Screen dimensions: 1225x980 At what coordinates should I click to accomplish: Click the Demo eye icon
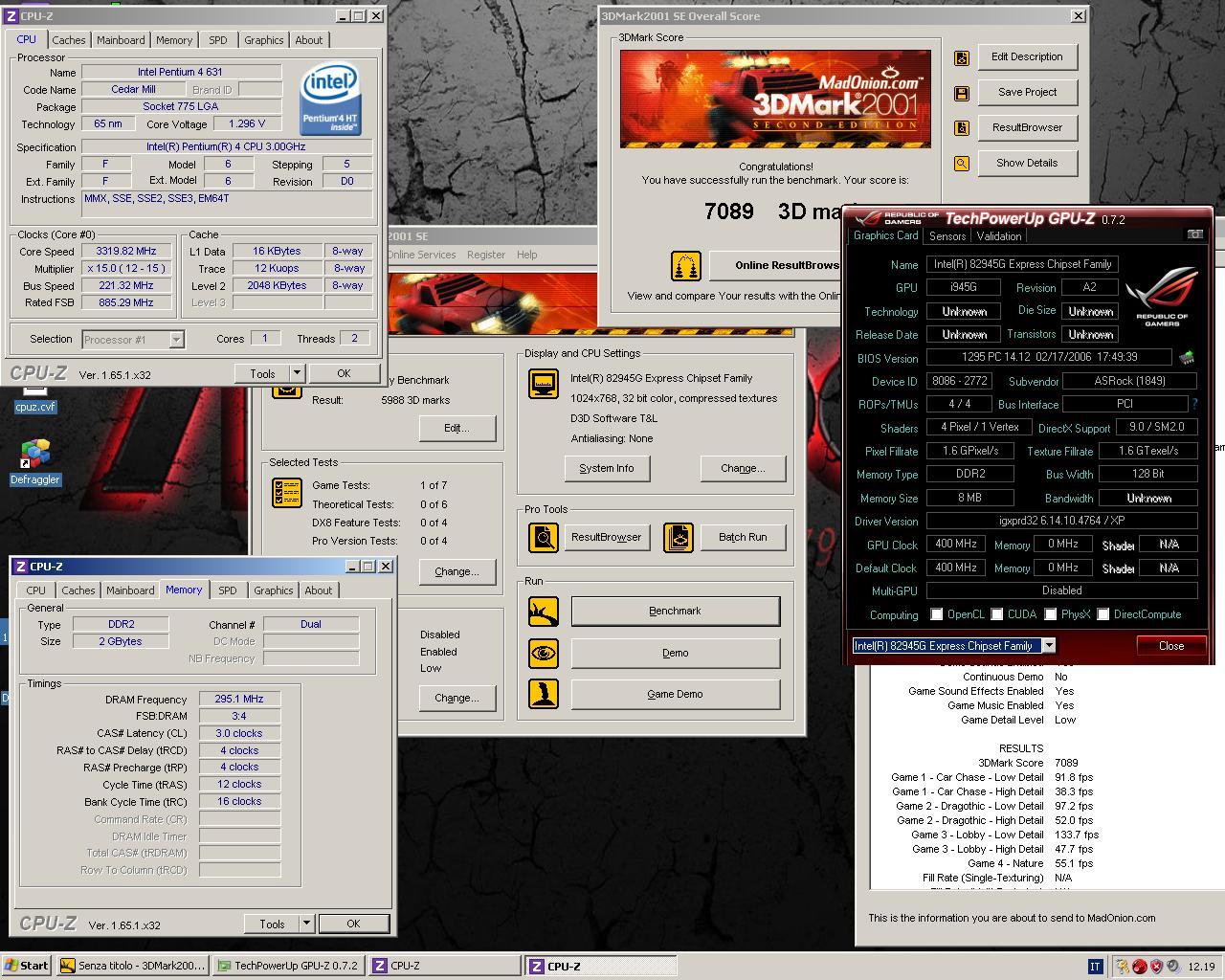point(544,653)
